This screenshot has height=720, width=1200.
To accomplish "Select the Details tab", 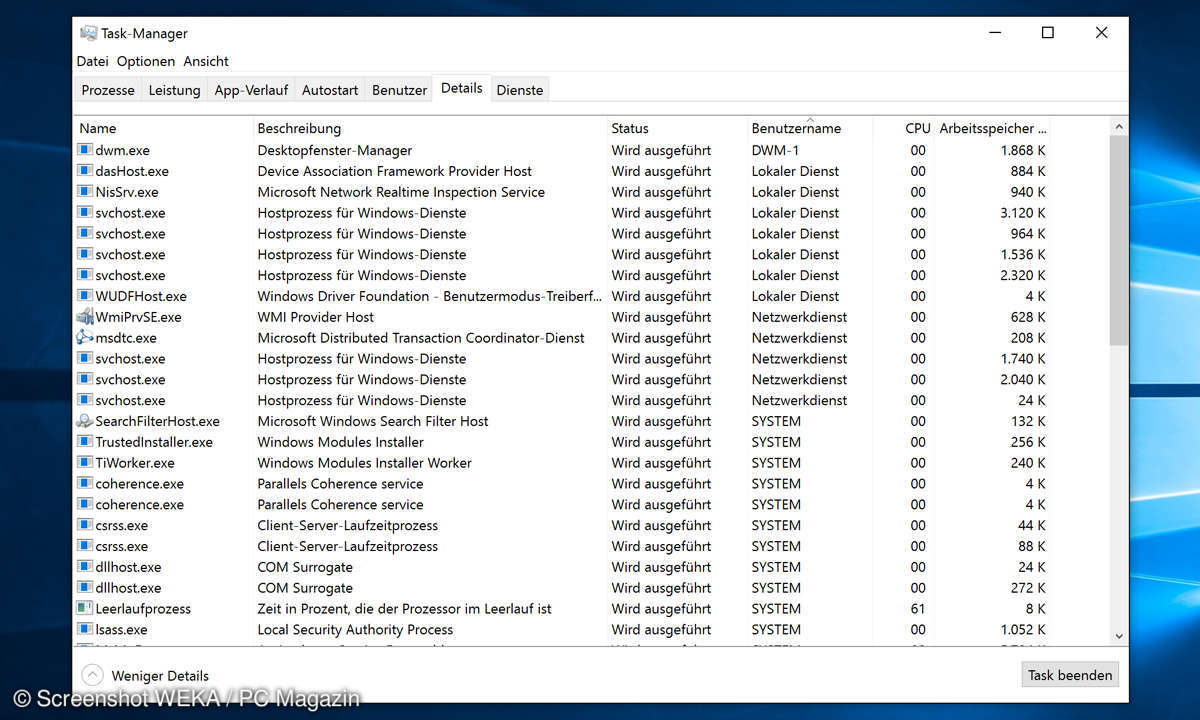I will coord(462,88).
